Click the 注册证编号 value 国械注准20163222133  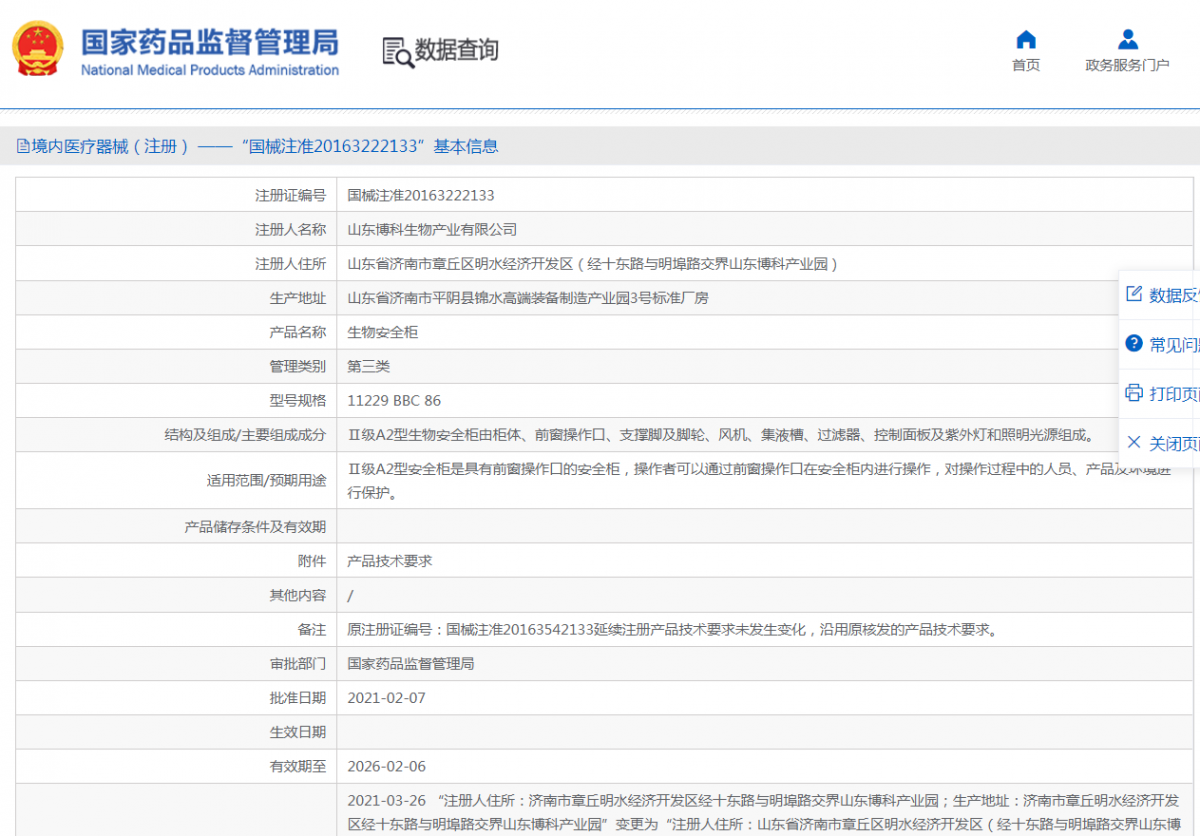tap(421, 195)
